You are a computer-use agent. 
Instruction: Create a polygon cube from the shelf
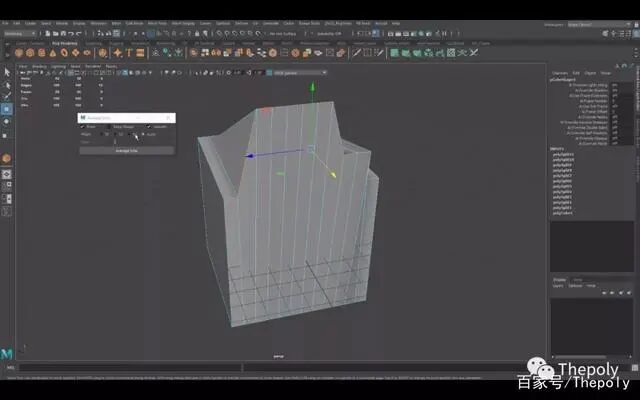pos(30,53)
